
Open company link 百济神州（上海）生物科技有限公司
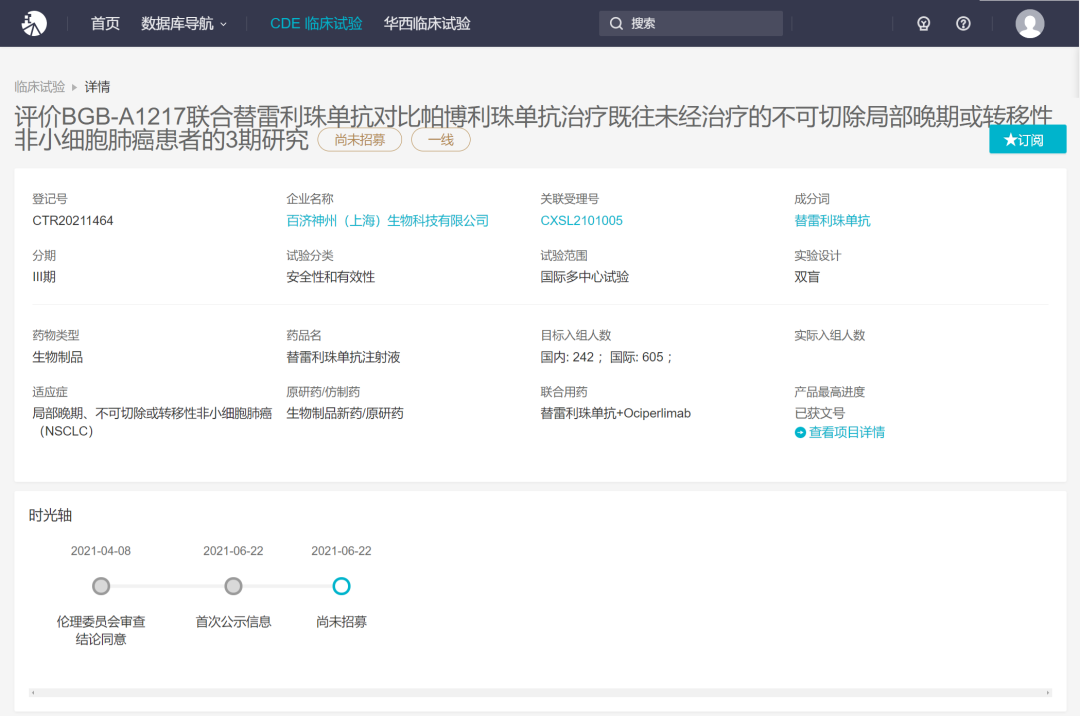[x=388, y=221]
